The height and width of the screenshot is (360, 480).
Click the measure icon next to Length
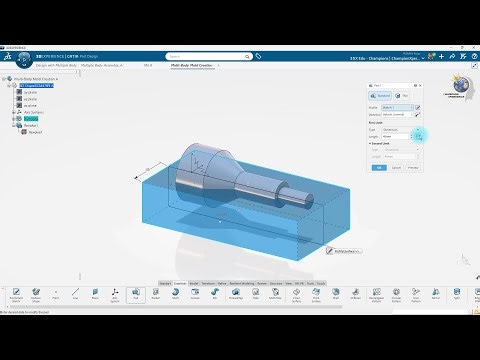(x=418, y=136)
